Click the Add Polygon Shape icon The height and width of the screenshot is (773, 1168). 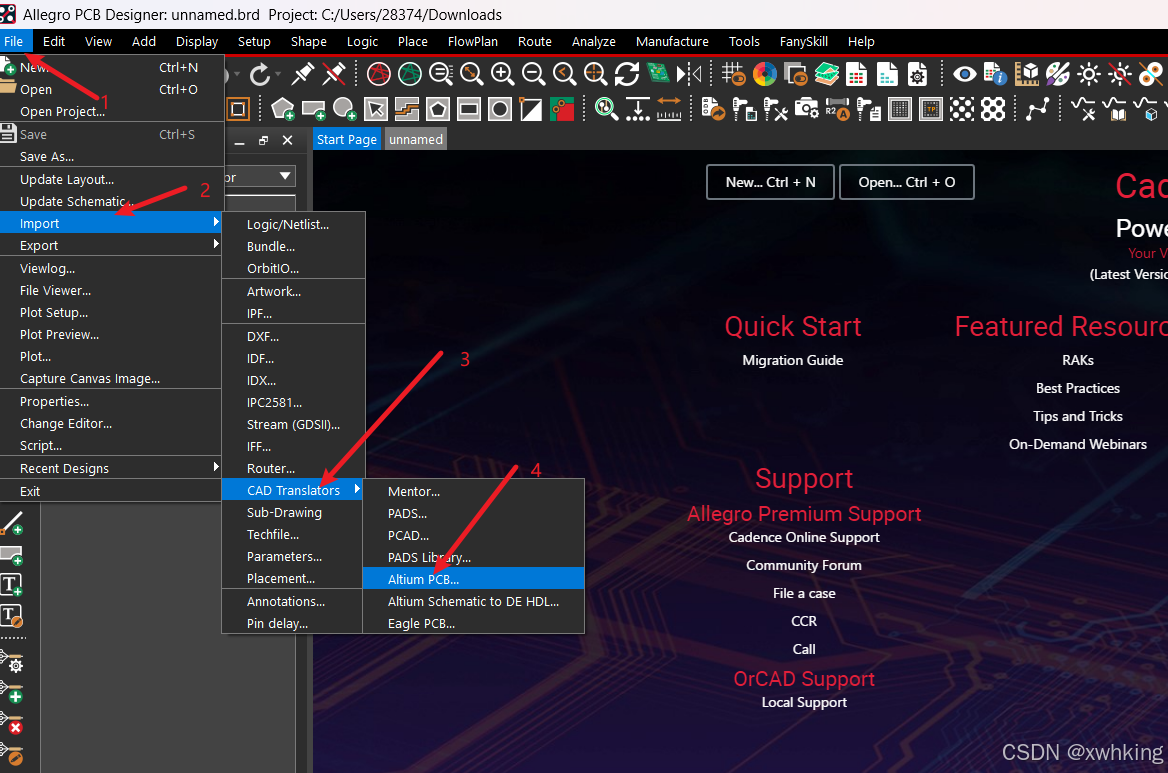(x=283, y=109)
